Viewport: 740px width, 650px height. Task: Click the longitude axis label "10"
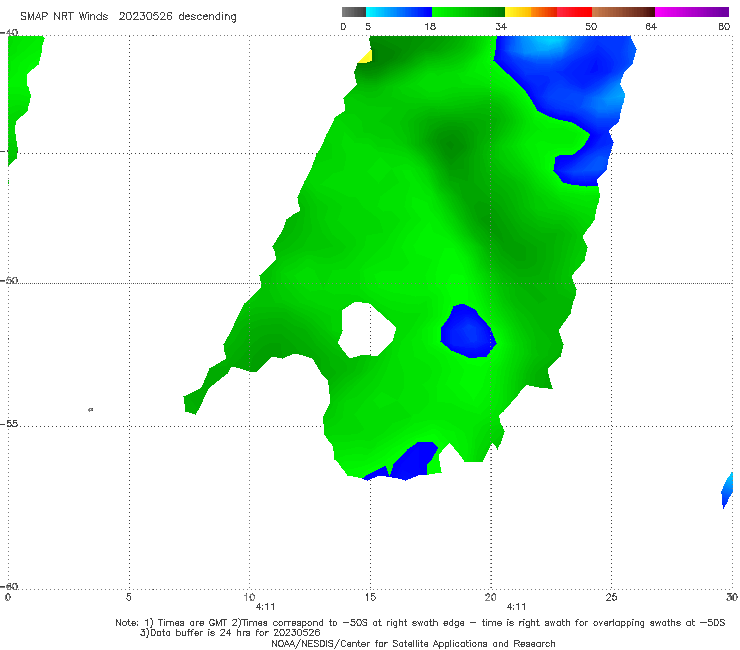249,598
